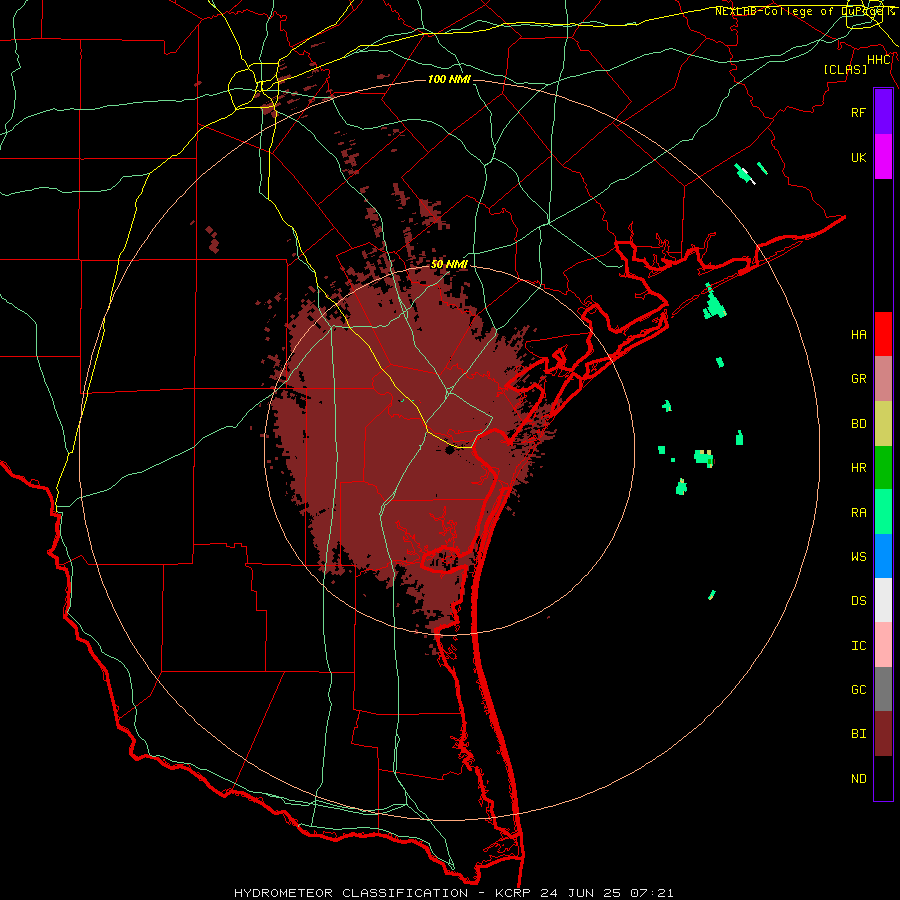Image resolution: width=900 pixels, height=900 pixels.
Task: Click the RF purple legend swatch
Action: (x=883, y=112)
